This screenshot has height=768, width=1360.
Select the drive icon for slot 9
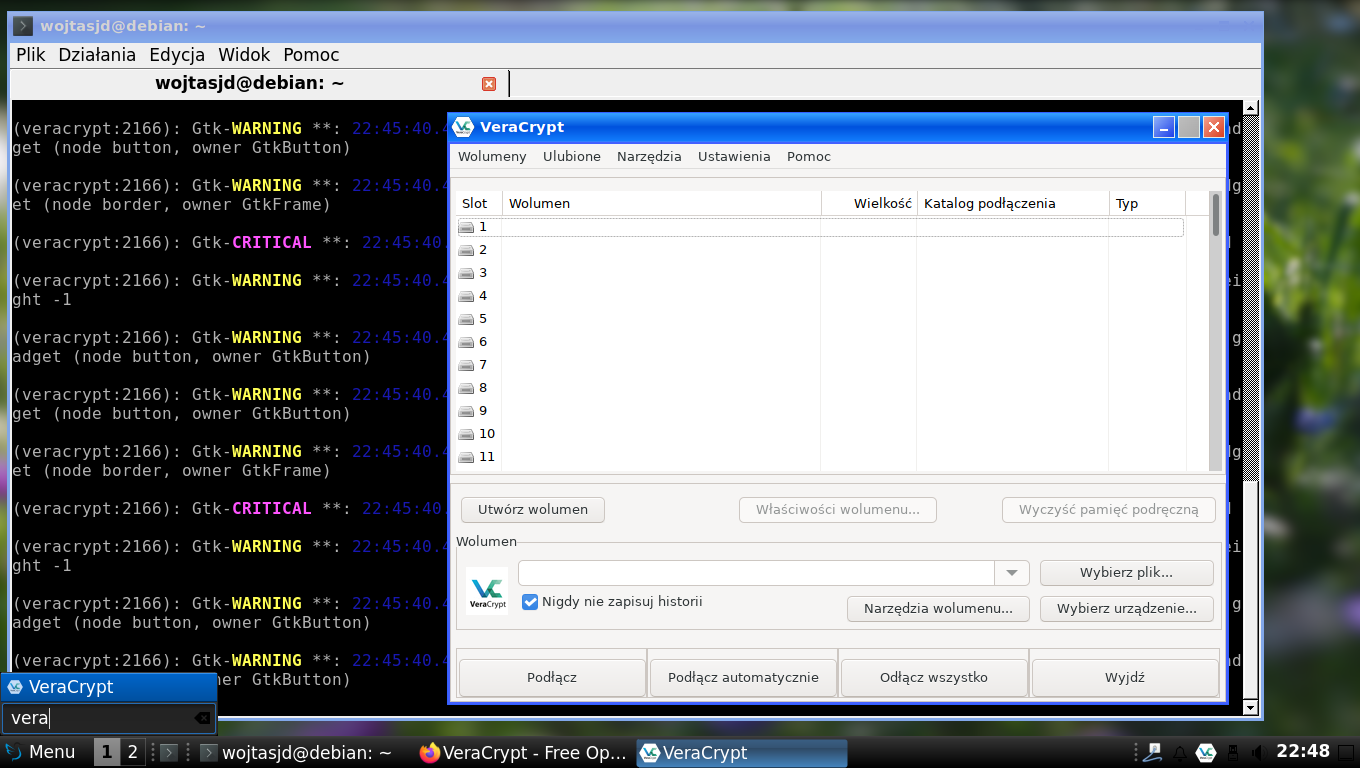[x=466, y=411]
